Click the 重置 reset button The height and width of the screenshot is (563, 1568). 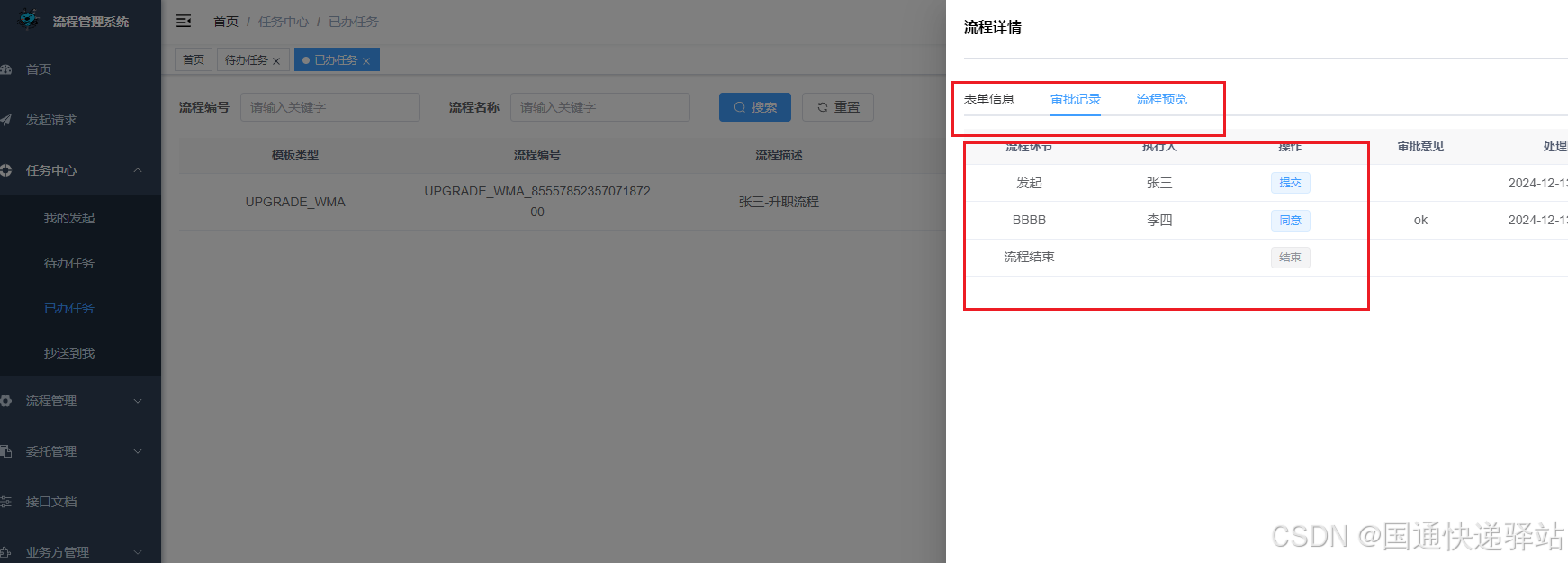pyautogui.click(x=838, y=107)
